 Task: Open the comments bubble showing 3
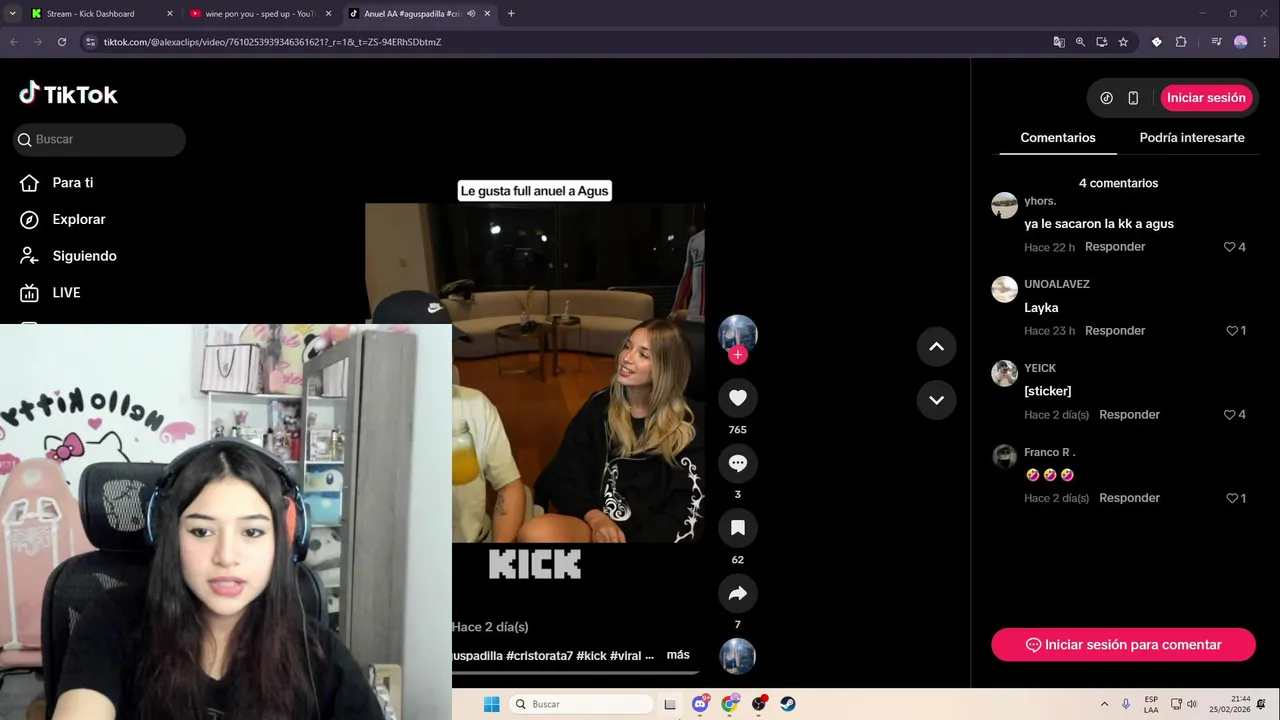738,463
